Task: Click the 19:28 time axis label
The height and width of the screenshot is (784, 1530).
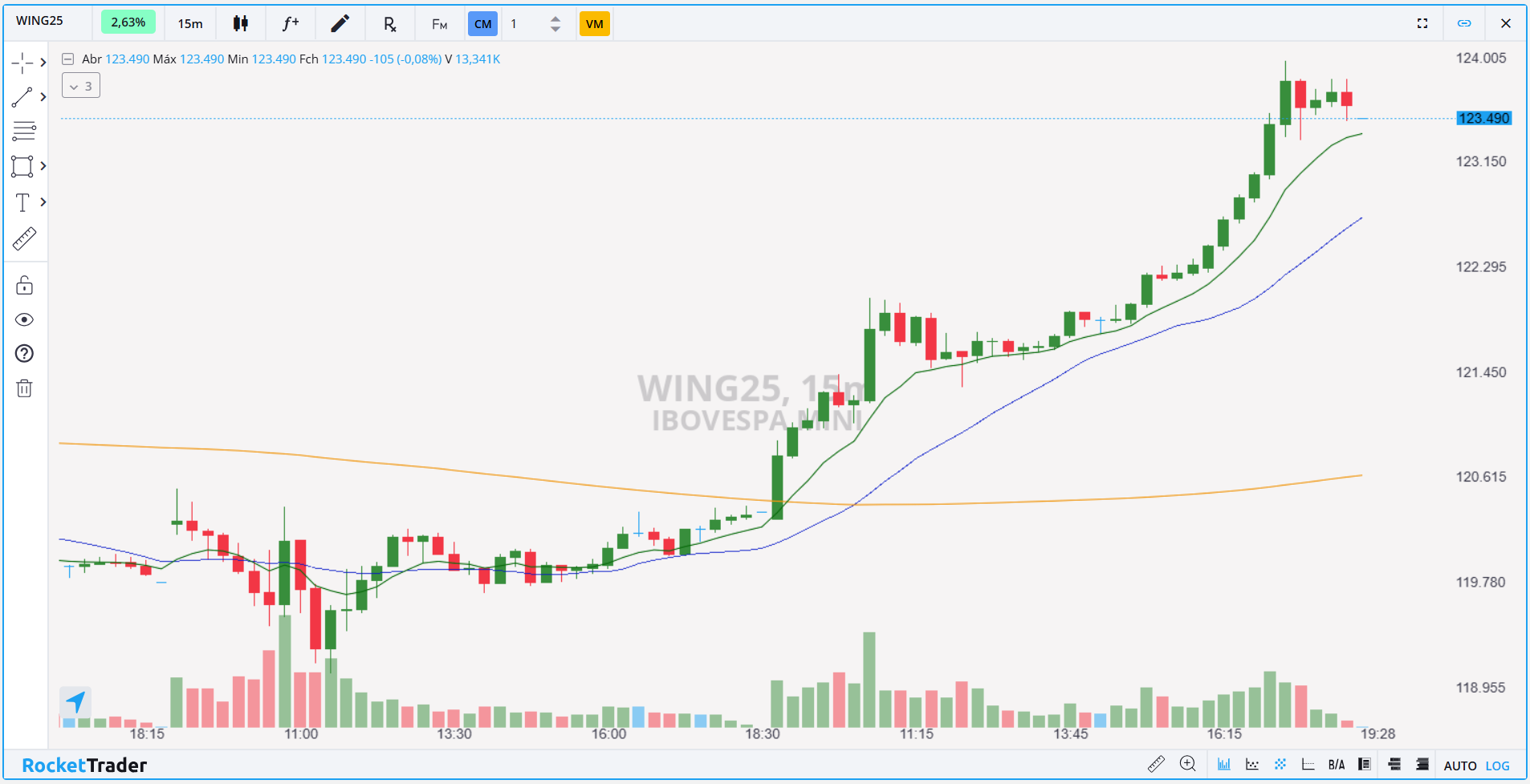Action: [1378, 733]
